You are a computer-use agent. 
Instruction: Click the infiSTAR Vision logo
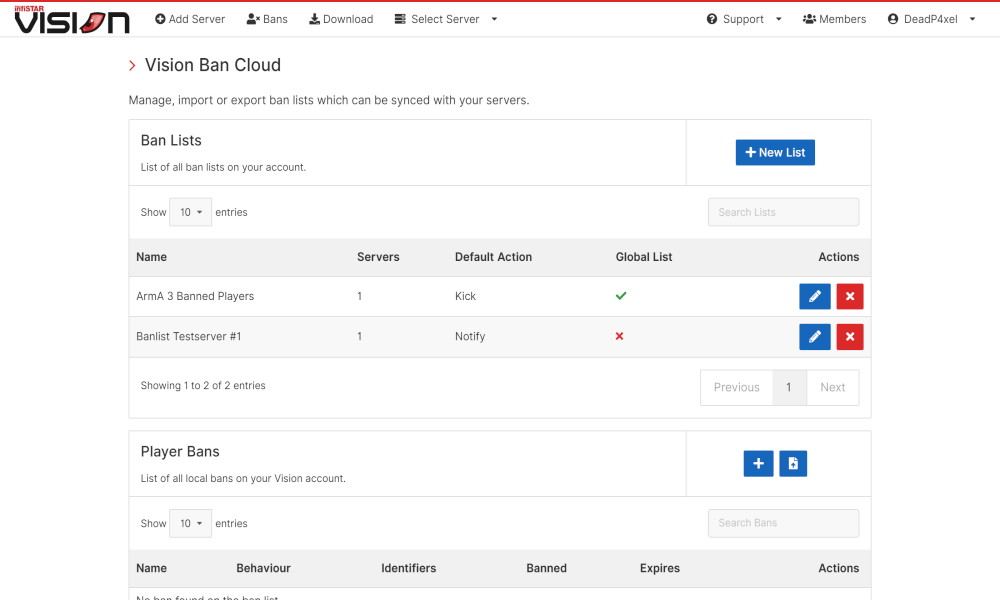(x=72, y=19)
